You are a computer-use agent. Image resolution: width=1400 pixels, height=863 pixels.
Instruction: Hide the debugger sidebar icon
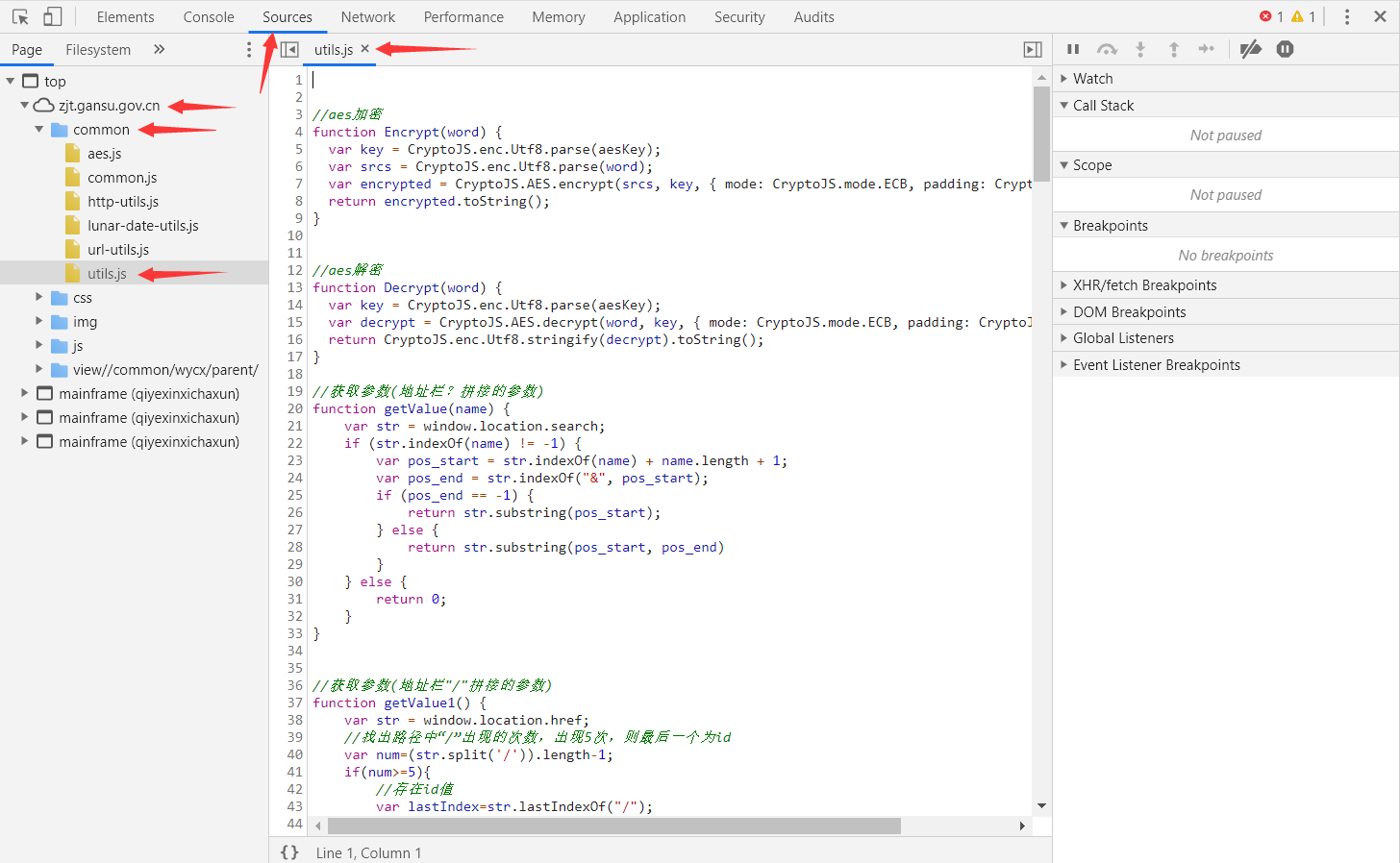click(x=1033, y=49)
